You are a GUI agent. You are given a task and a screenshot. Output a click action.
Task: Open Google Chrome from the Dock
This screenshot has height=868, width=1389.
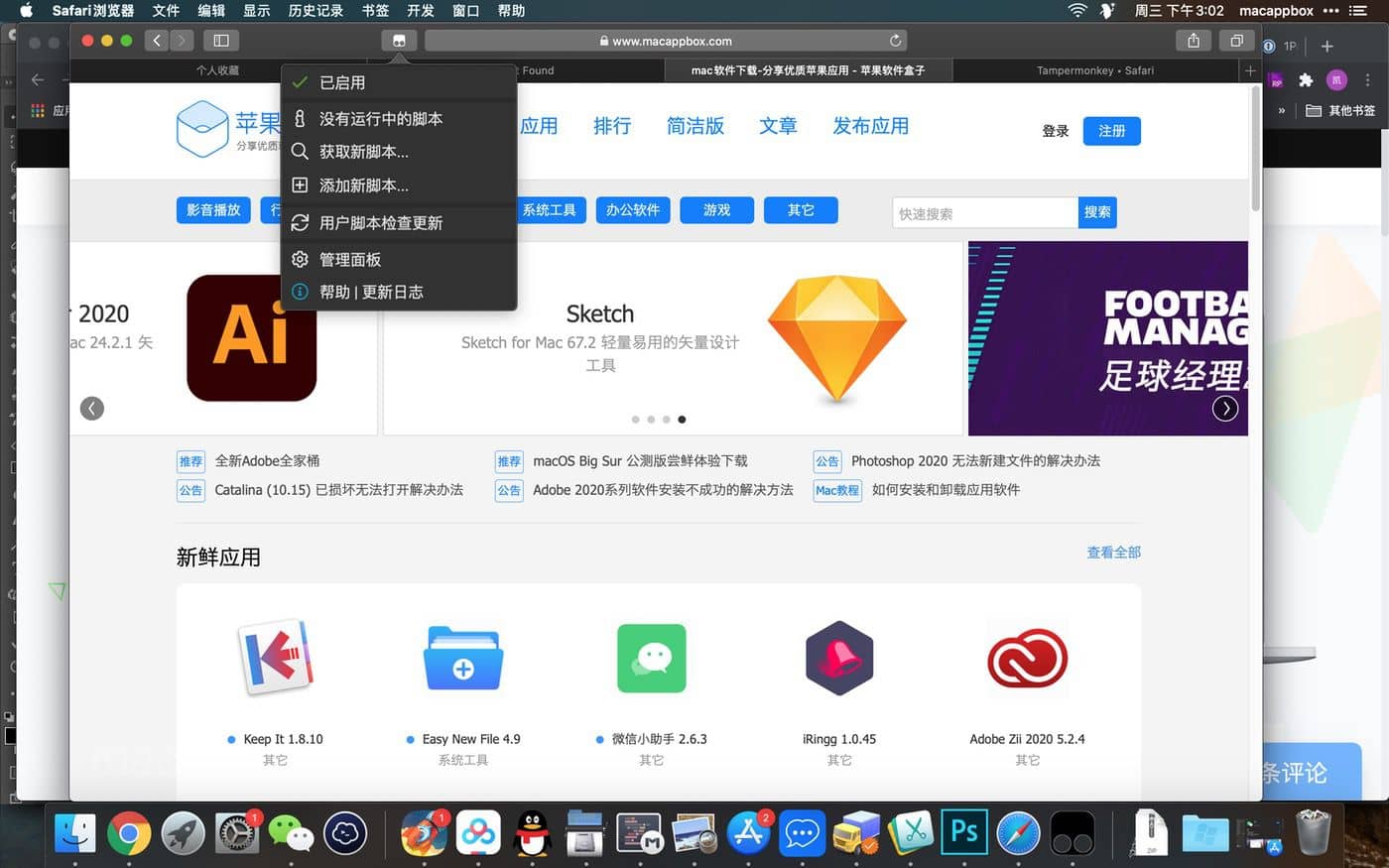point(129,833)
